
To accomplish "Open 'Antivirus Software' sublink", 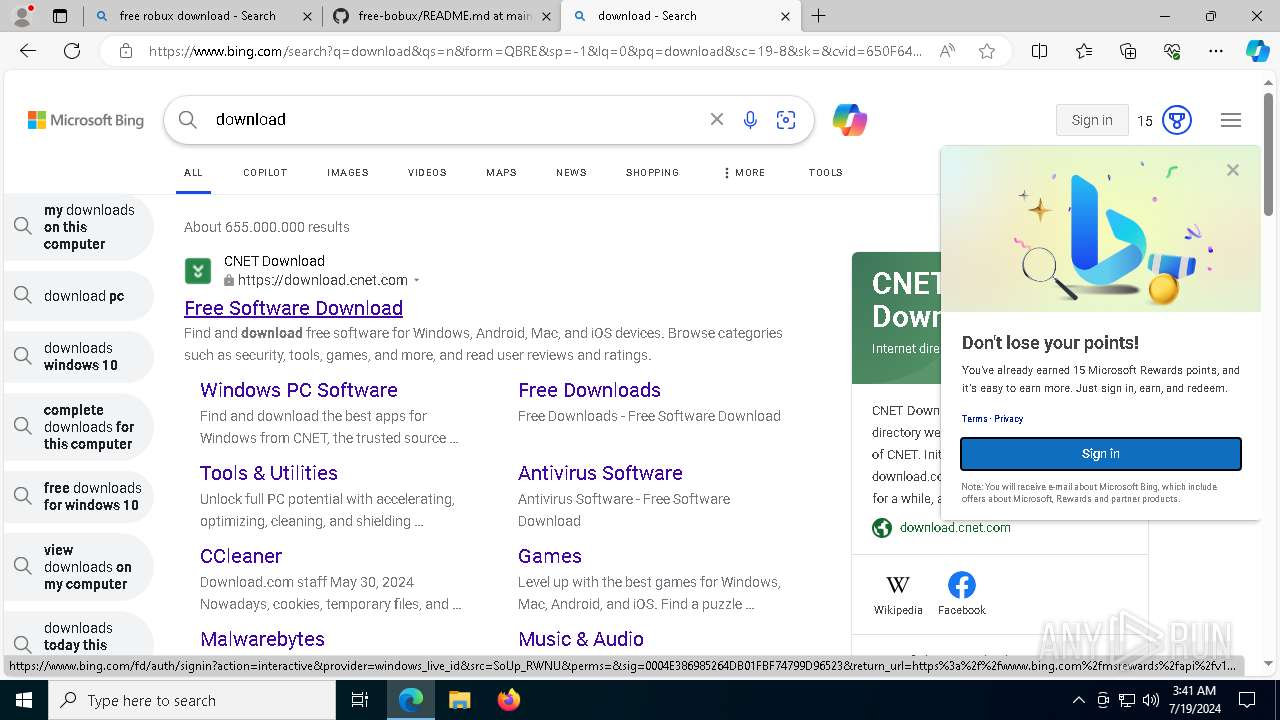I will click(600, 473).
